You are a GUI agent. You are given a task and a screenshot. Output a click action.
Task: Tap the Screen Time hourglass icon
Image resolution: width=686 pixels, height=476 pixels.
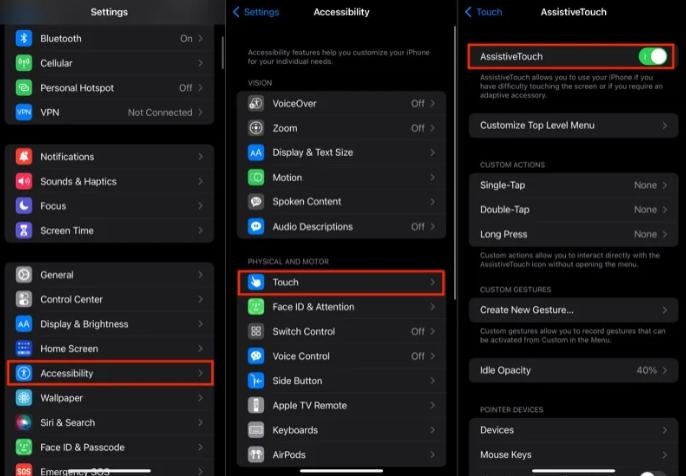click(x=24, y=231)
